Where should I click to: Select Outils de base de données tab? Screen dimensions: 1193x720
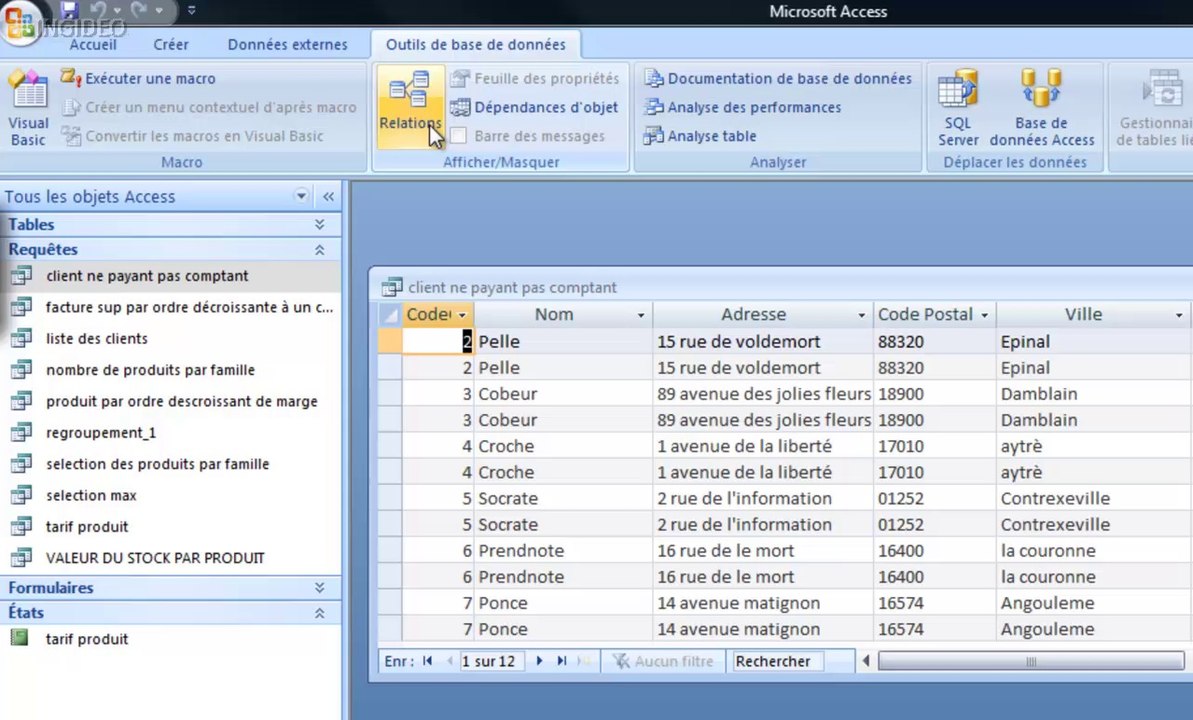476,45
